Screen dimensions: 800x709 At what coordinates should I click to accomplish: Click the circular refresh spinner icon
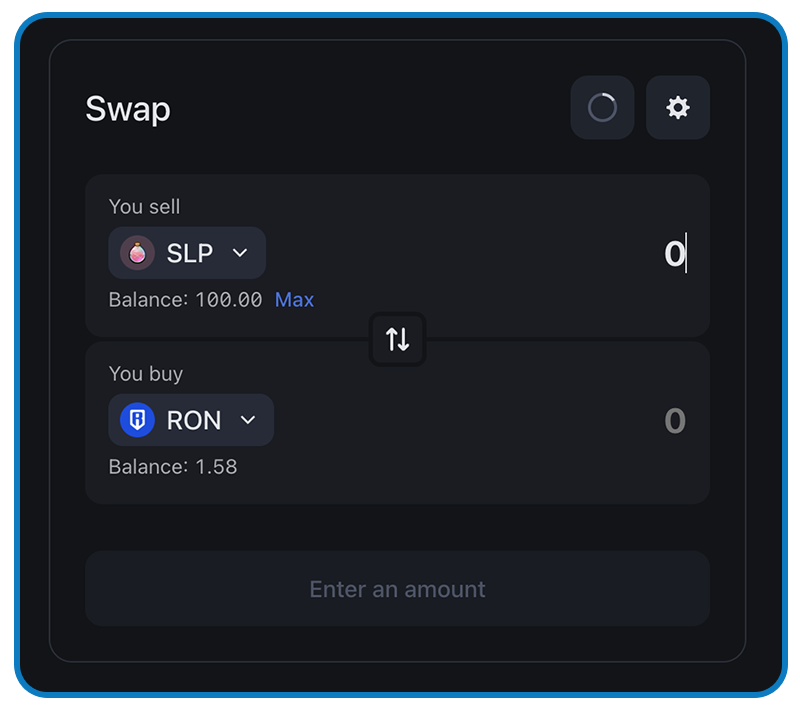(602, 108)
